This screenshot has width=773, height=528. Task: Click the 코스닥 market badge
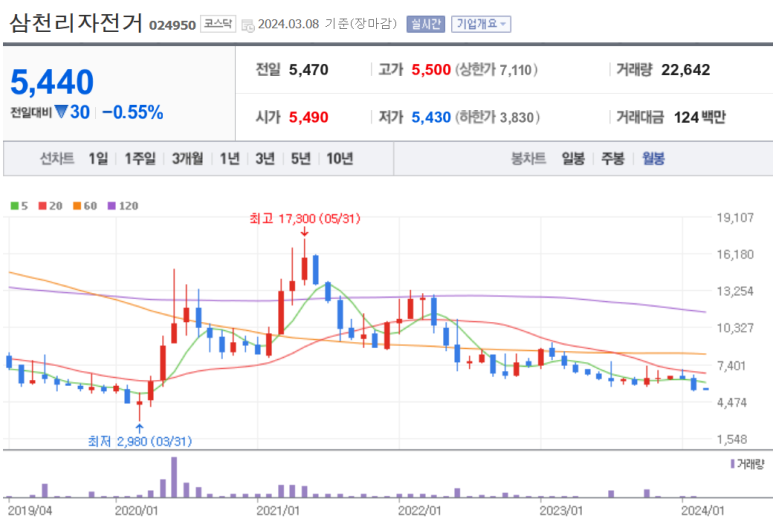click(218, 24)
